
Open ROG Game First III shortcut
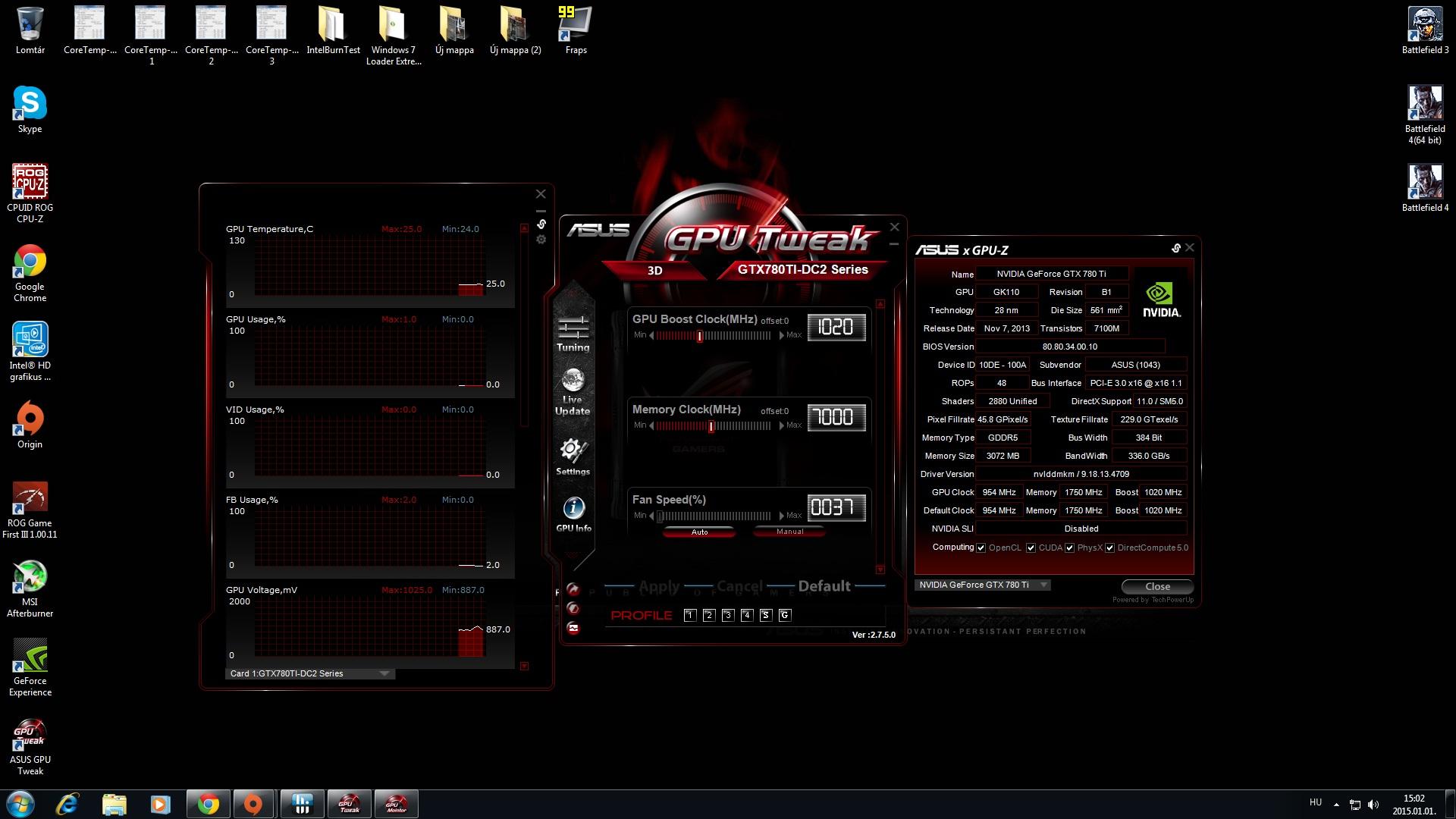[30, 510]
